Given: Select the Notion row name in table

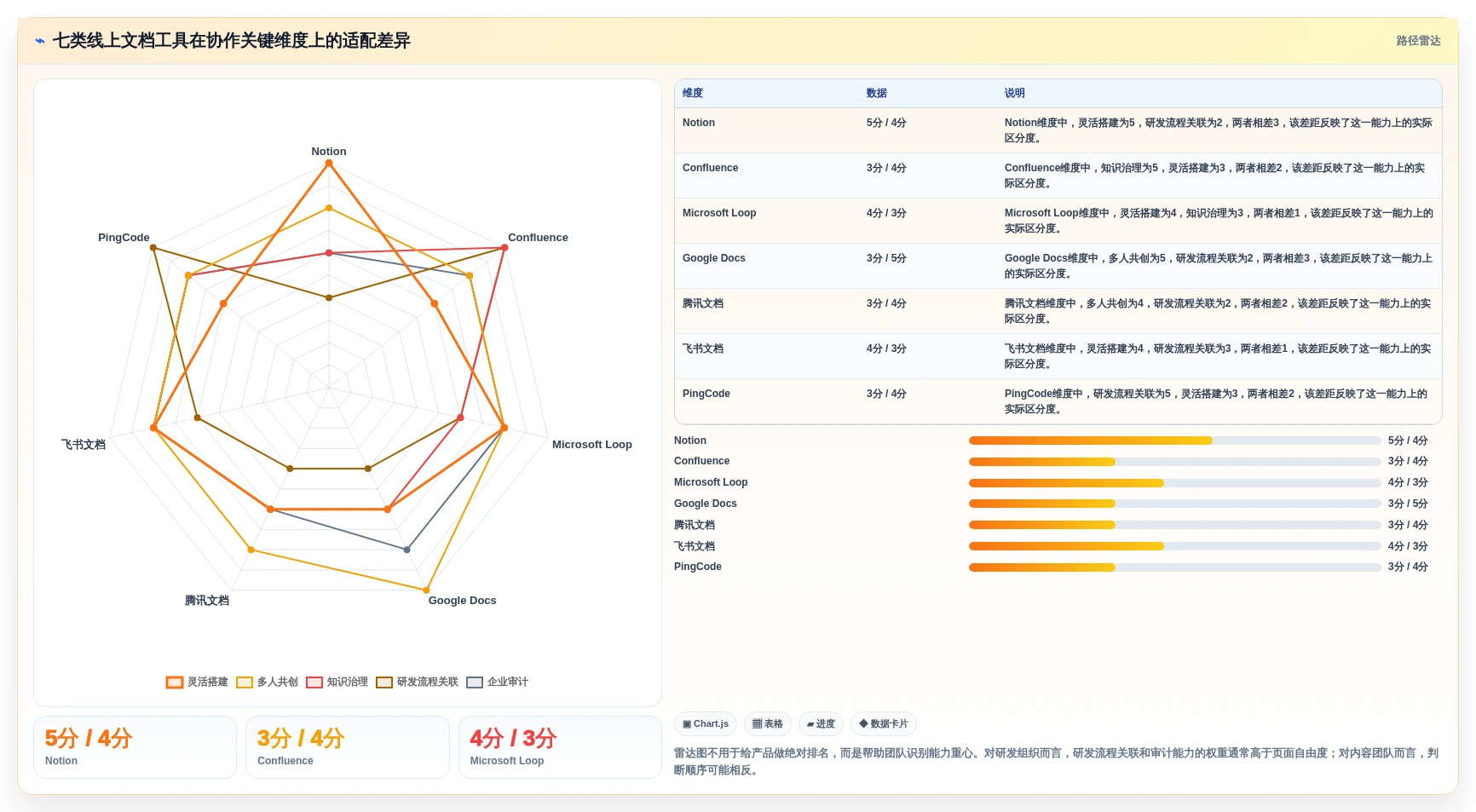Looking at the screenshot, I should pyautogui.click(x=699, y=123).
